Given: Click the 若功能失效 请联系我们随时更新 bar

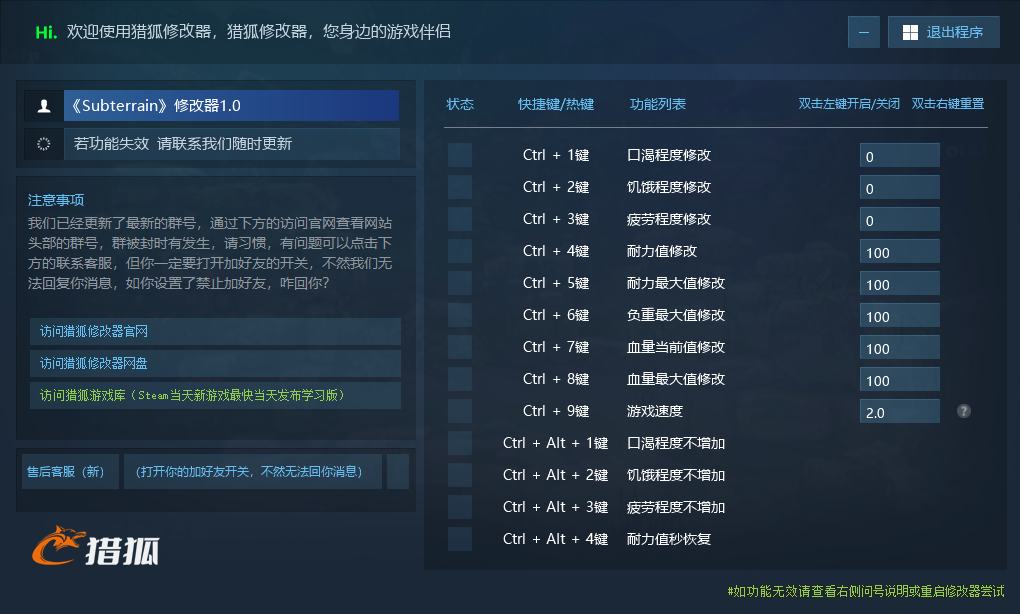Looking at the screenshot, I should click(231, 144).
